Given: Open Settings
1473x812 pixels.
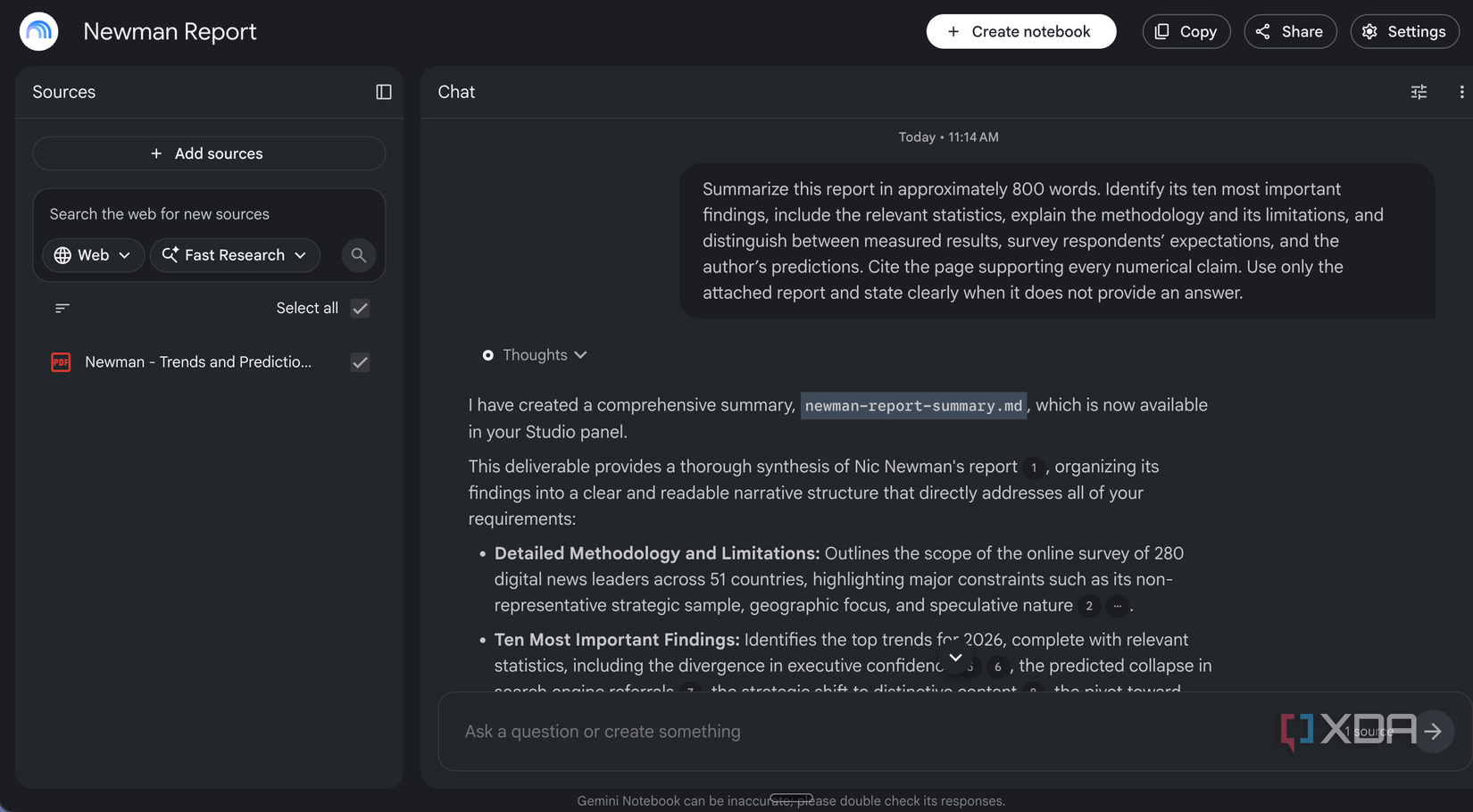Looking at the screenshot, I should [1404, 31].
